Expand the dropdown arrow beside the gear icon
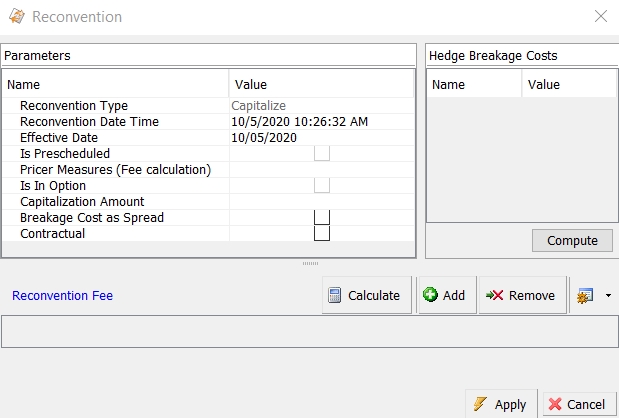 [608, 296]
